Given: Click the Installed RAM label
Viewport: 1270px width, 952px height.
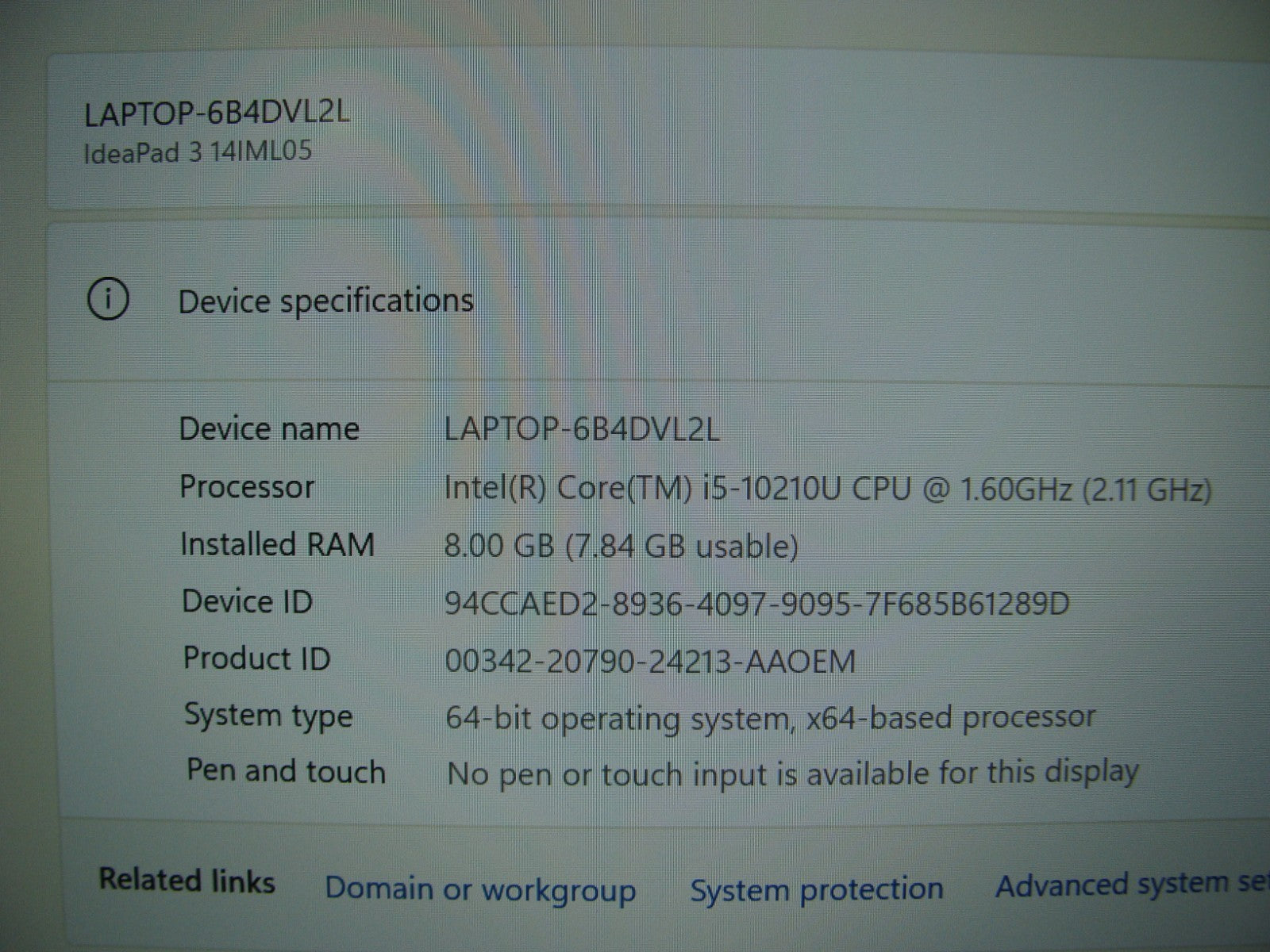Looking at the screenshot, I should click(277, 544).
